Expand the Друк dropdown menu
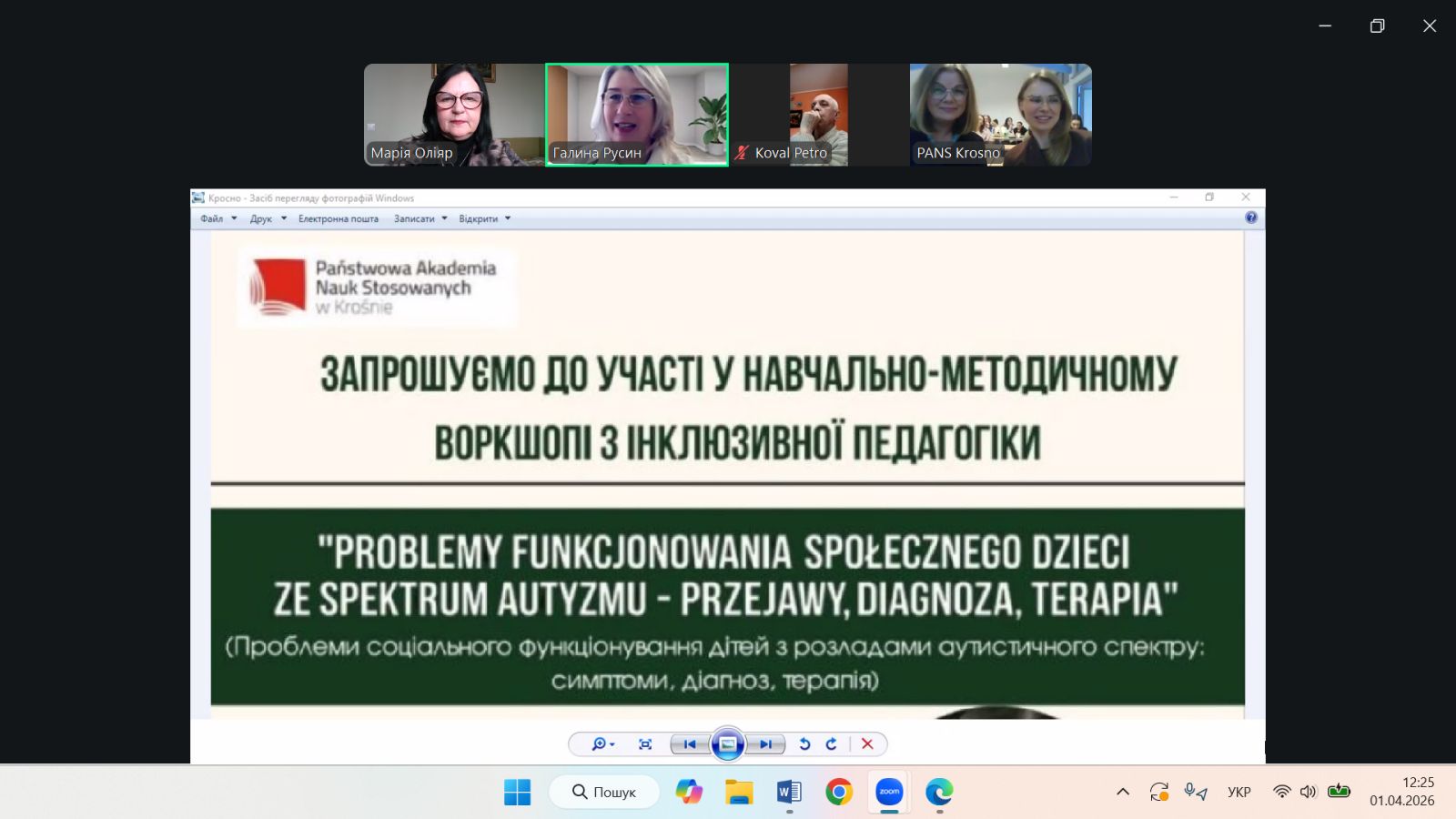Viewport: 1456px width, 819px height. 268,218
